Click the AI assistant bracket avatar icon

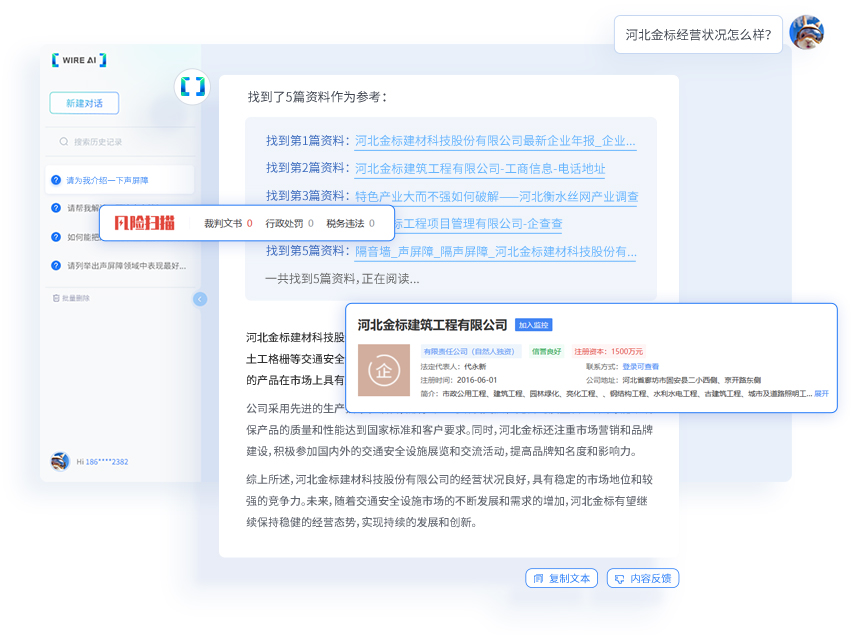click(x=192, y=87)
